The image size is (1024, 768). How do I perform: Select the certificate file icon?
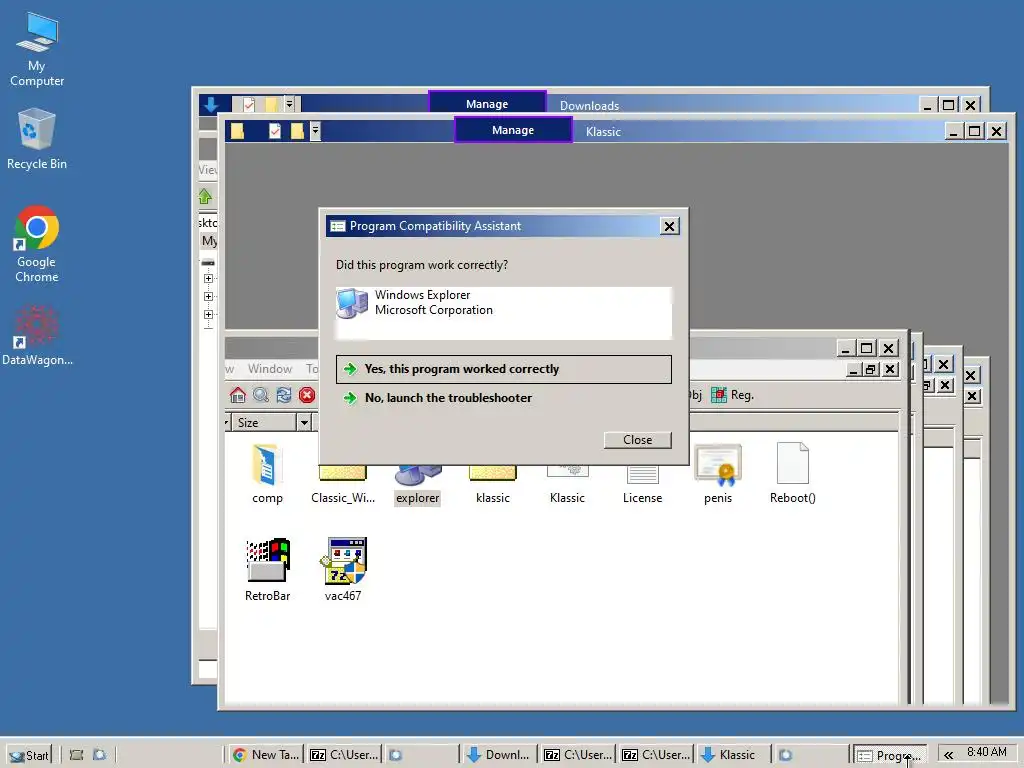[x=718, y=474]
